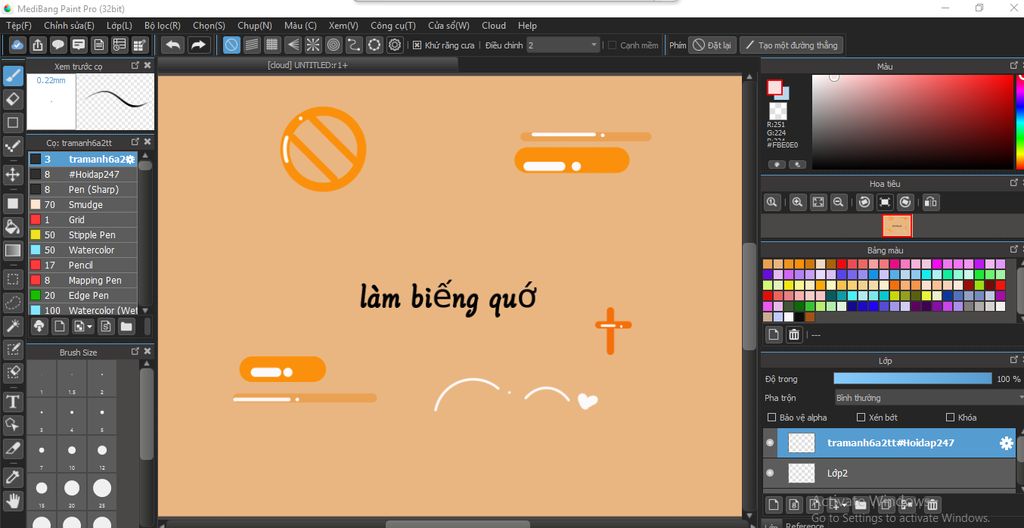
Task: Pop out the Màu panel
Action: click(x=1014, y=65)
